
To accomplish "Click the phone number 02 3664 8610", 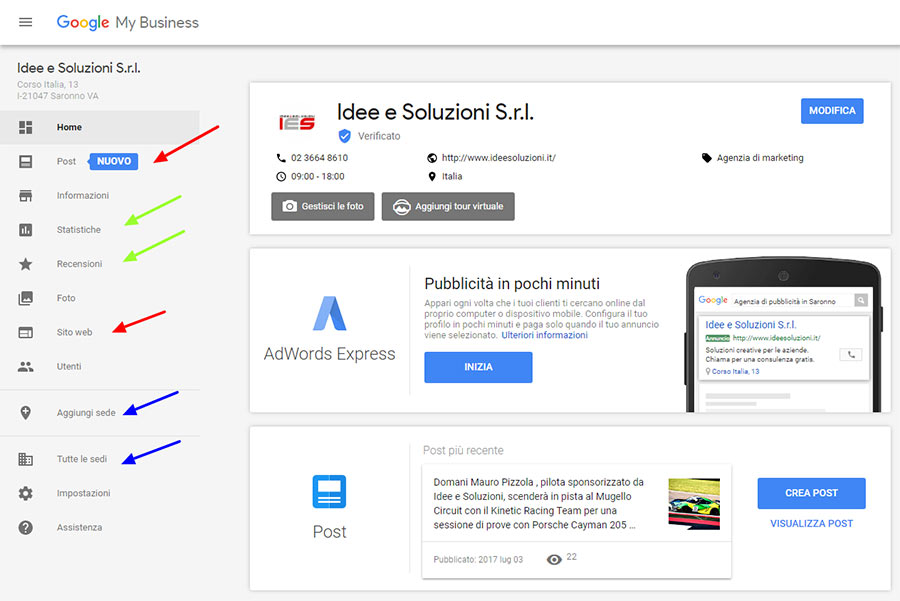I will click(319, 158).
